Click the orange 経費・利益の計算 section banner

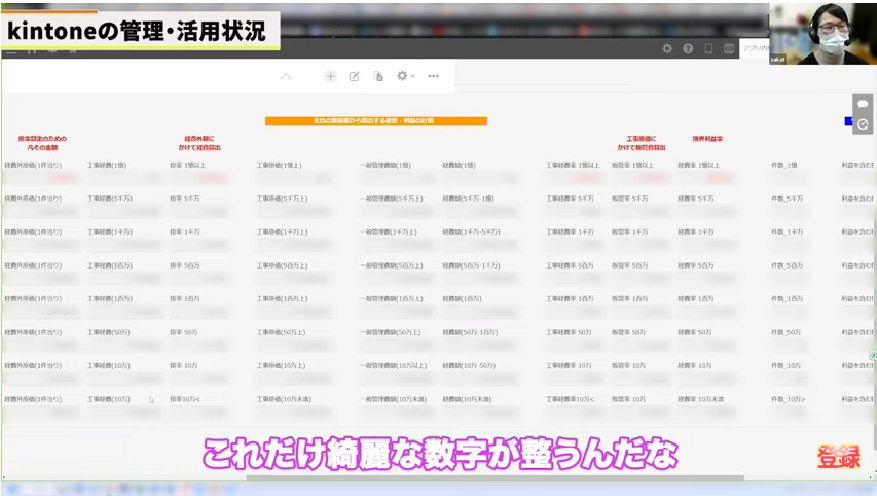(x=375, y=121)
